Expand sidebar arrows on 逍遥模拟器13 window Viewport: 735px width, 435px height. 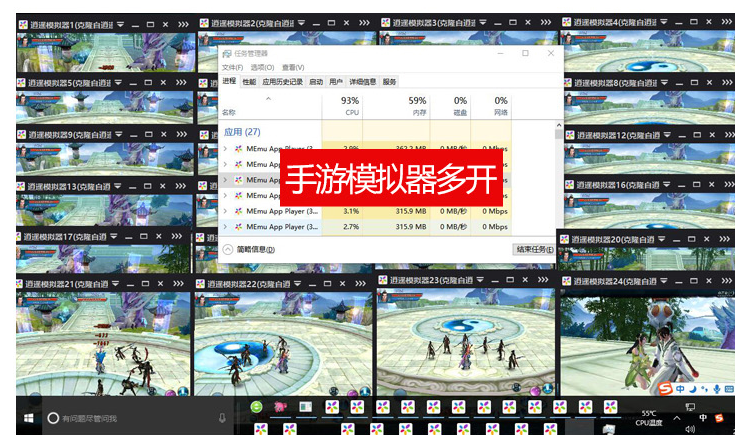(180, 186)
